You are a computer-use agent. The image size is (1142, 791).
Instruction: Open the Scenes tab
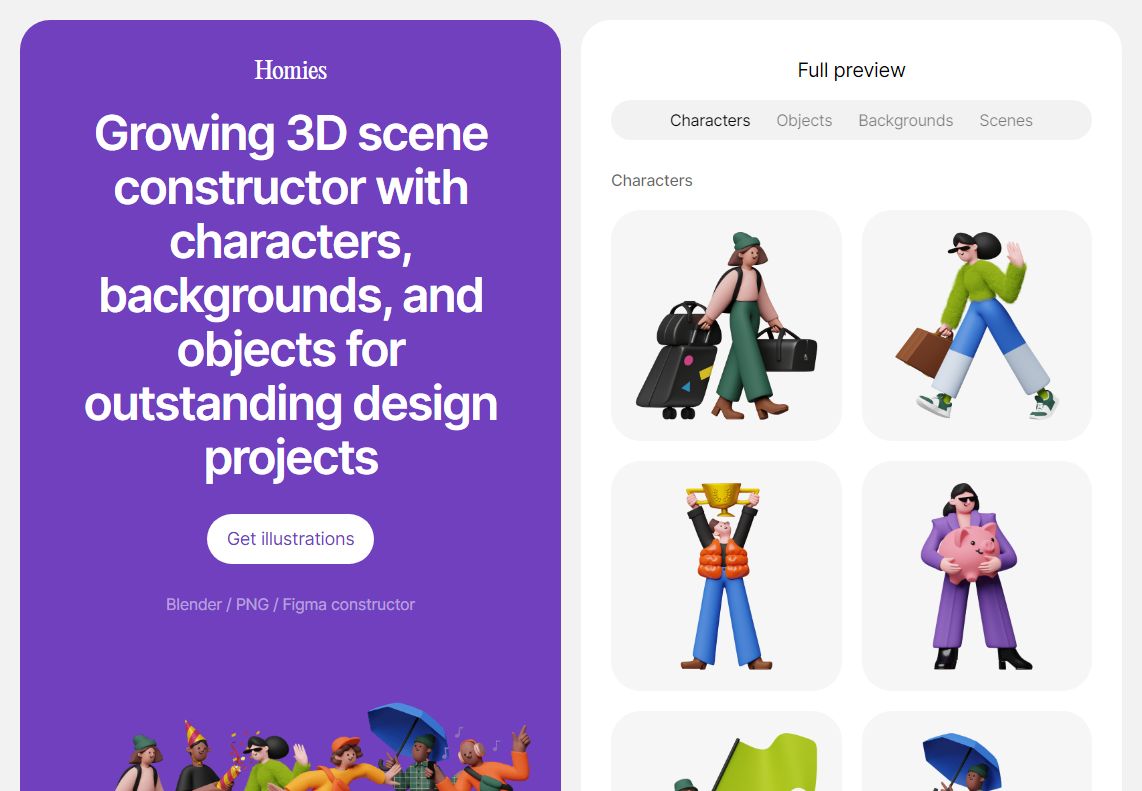(x=1006, y=120)
